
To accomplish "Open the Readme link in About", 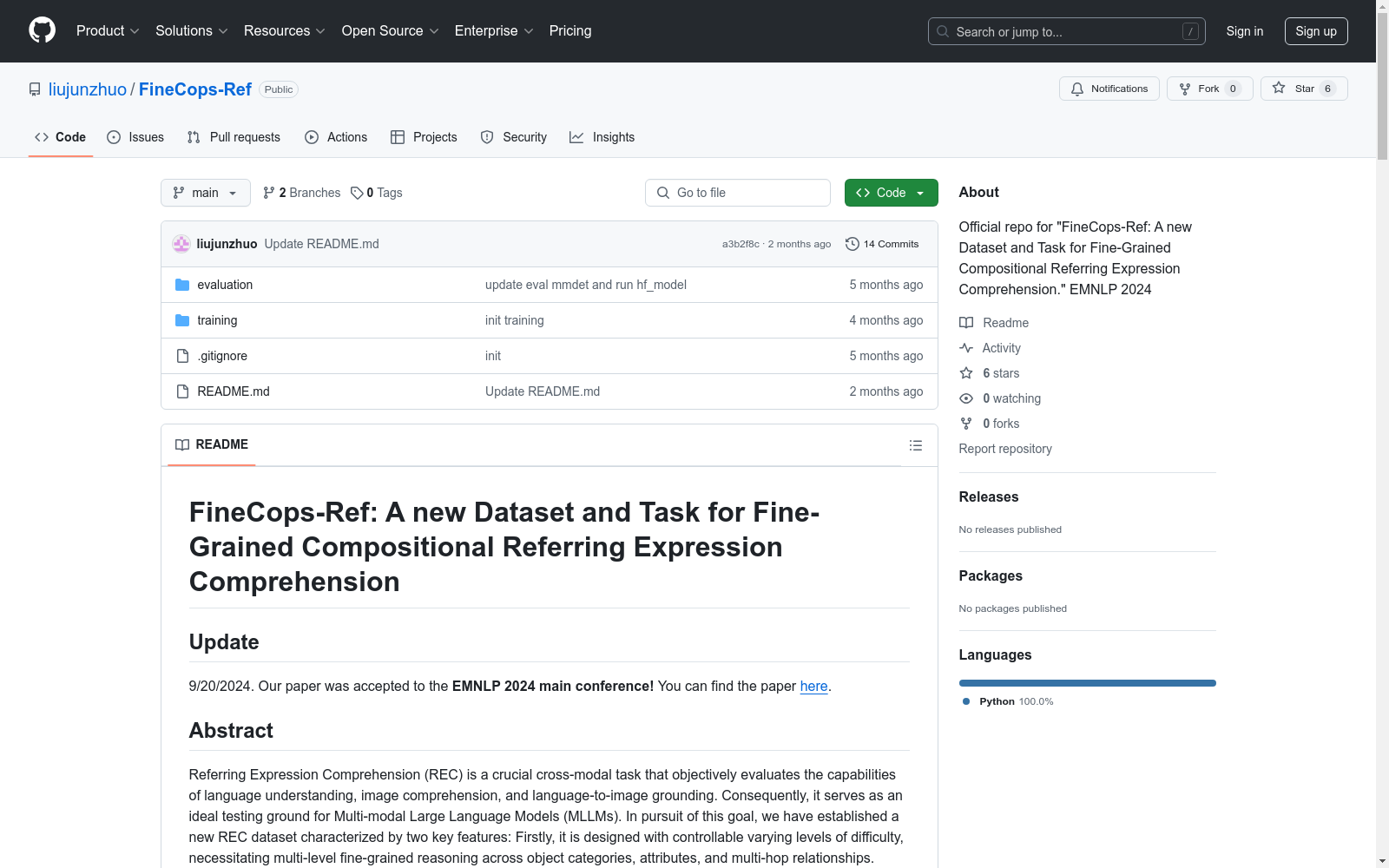I will [x=994, y=323].
